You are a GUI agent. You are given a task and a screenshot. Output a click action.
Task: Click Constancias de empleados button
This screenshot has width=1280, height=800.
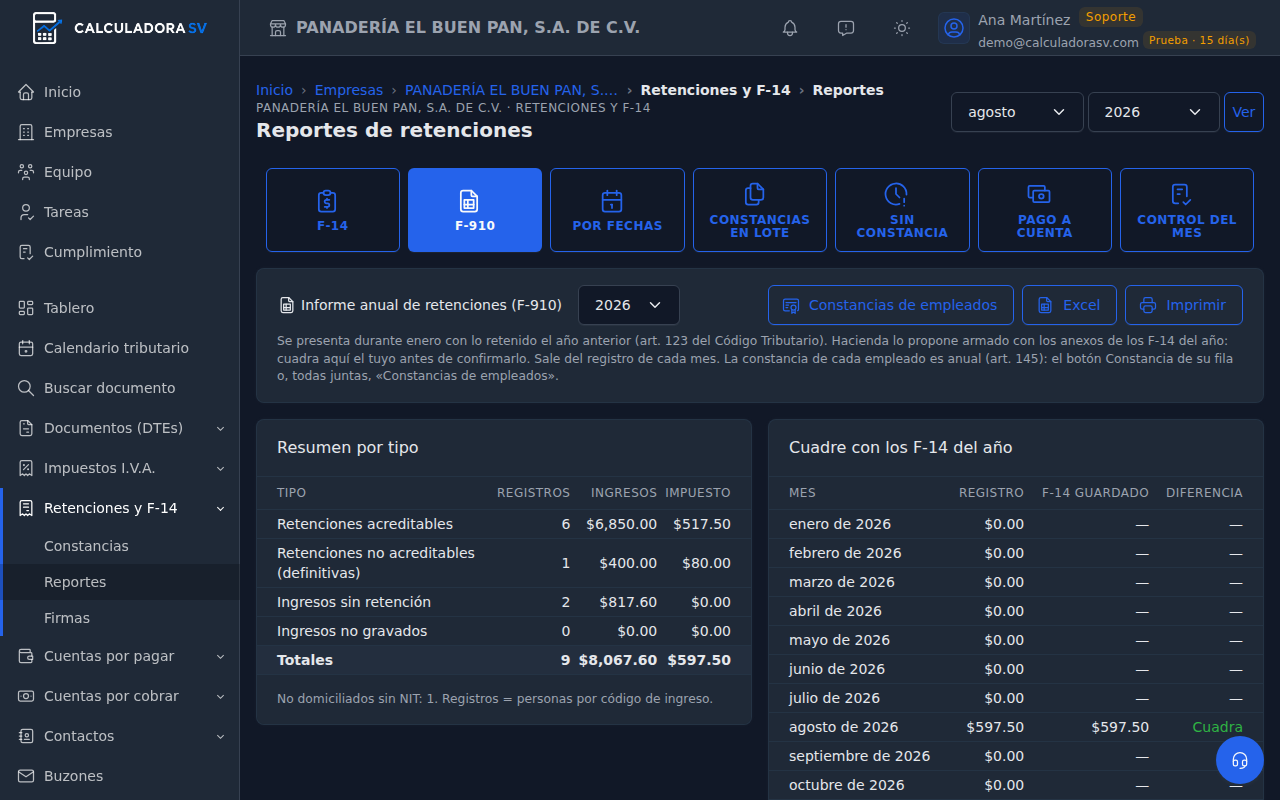891,305
